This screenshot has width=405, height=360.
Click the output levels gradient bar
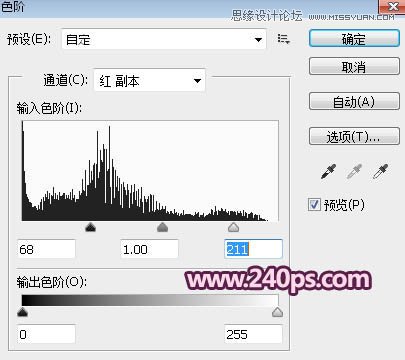click(x=150, y=300)
